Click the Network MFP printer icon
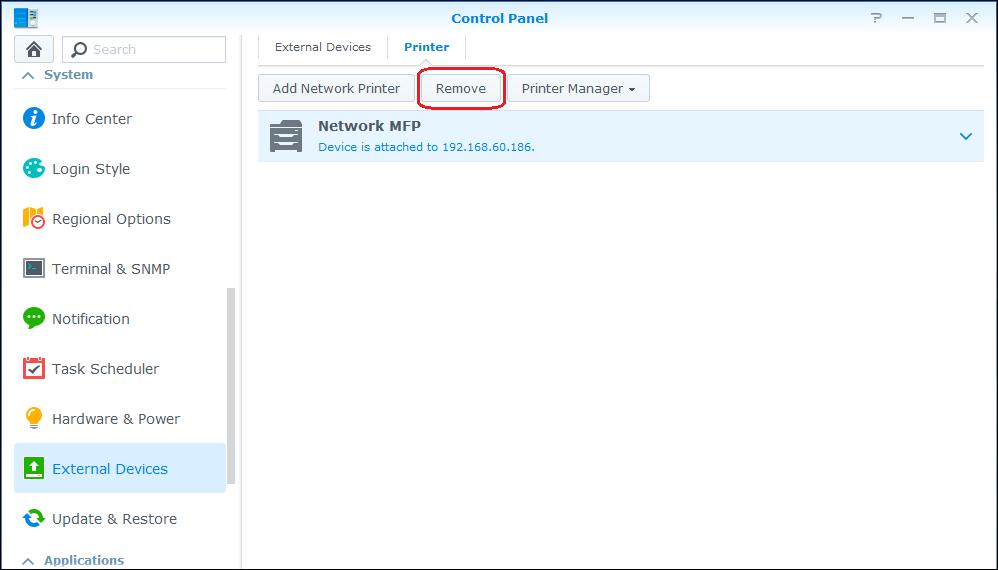 286,136
